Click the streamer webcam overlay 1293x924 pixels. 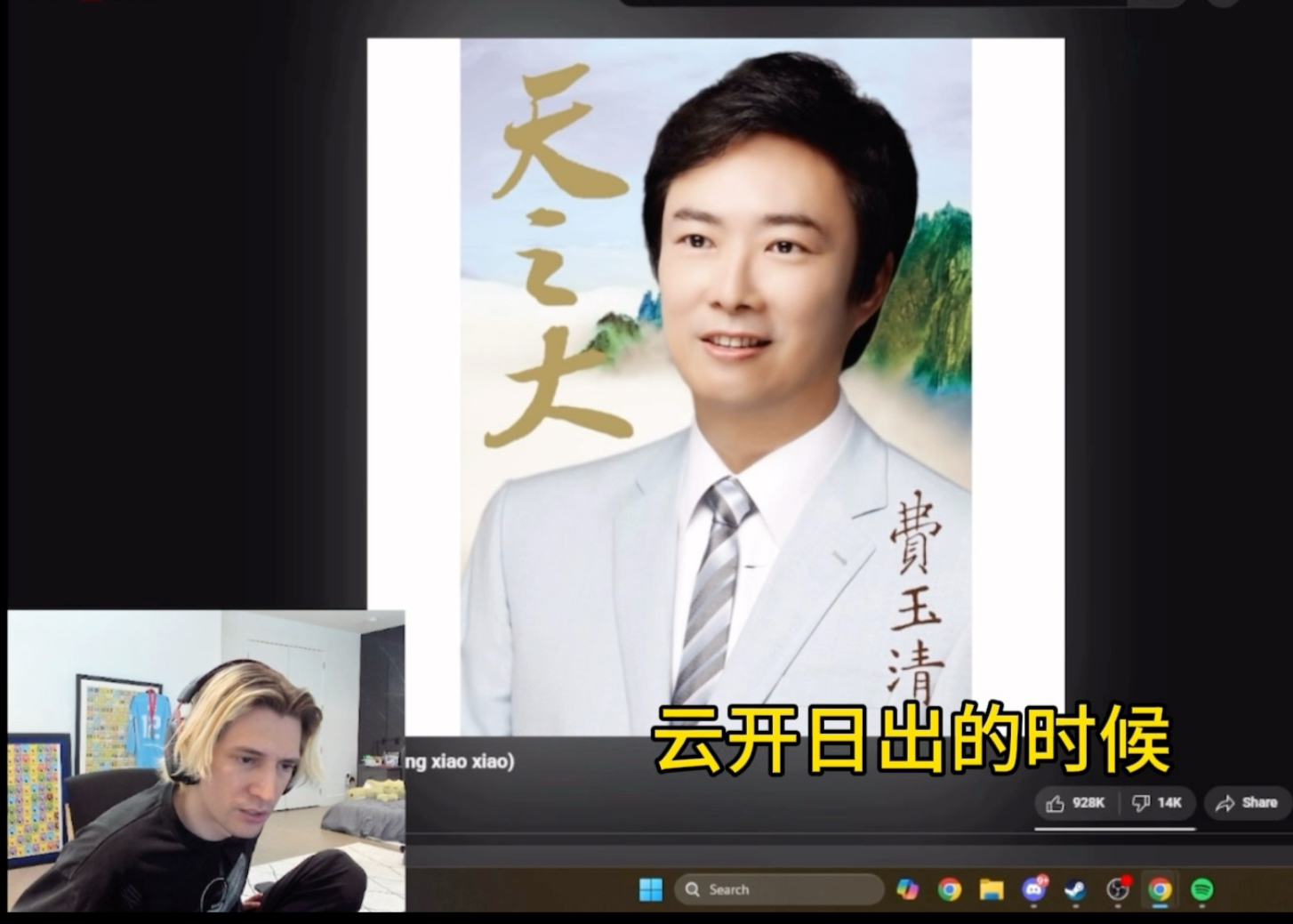[206, 760]
